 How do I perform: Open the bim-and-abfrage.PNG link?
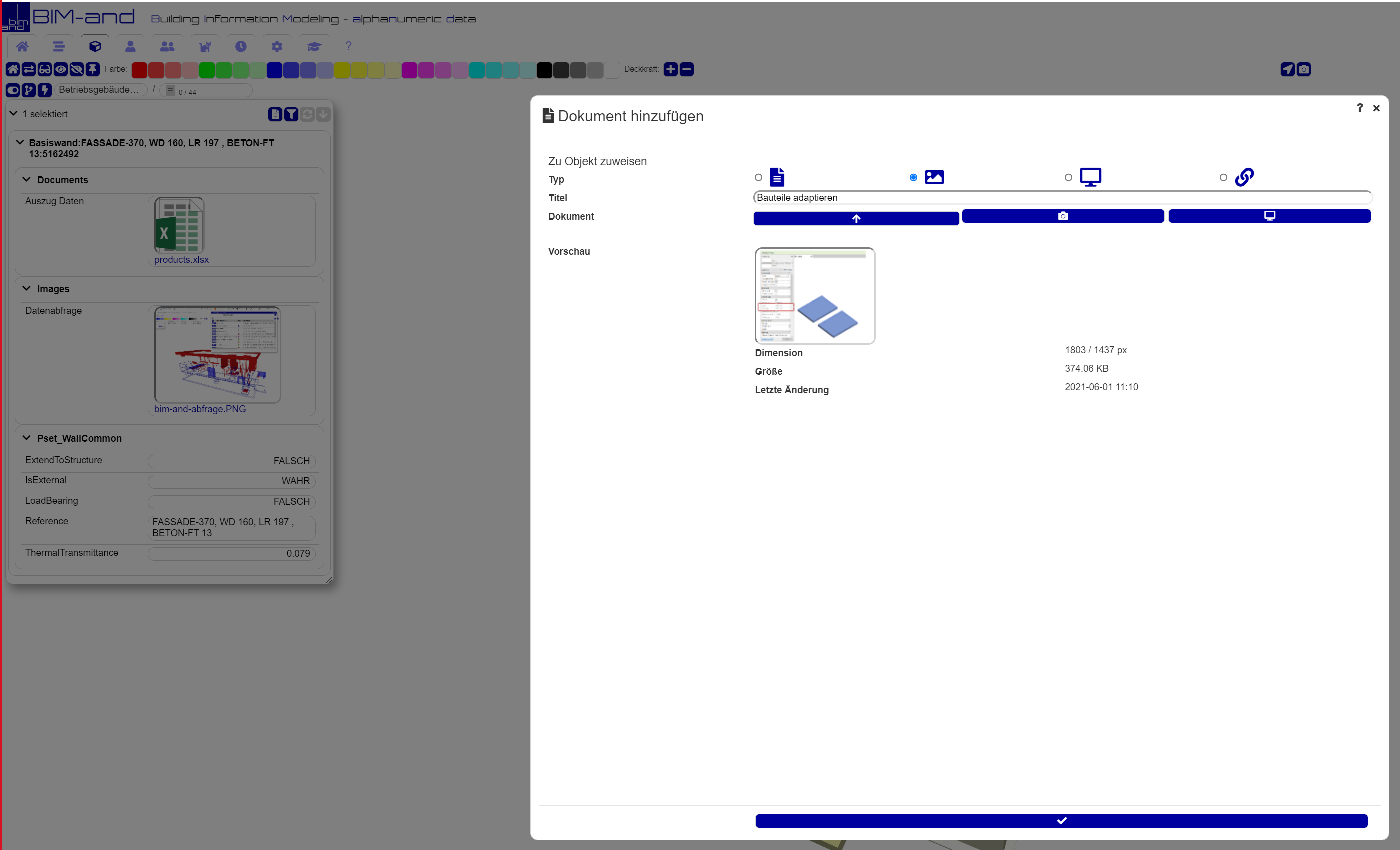200,409
